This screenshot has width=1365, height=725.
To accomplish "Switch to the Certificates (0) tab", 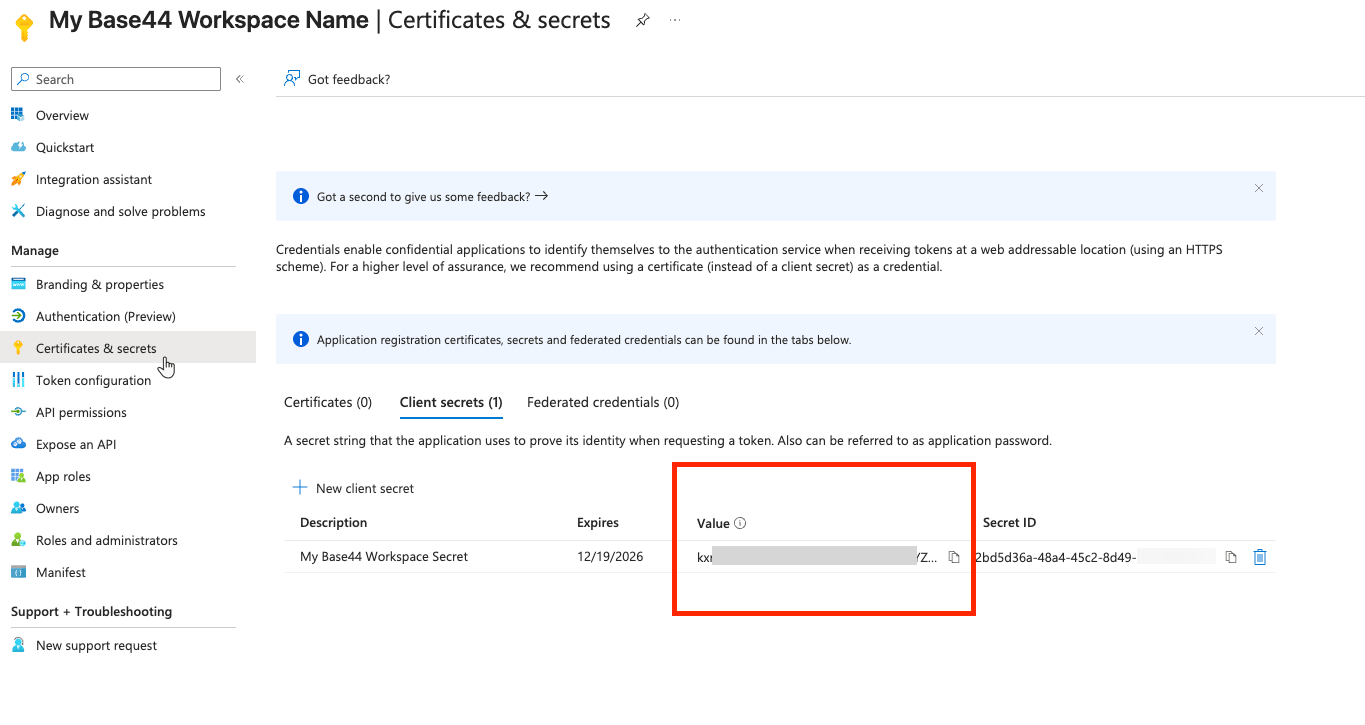I will (328, 402).
